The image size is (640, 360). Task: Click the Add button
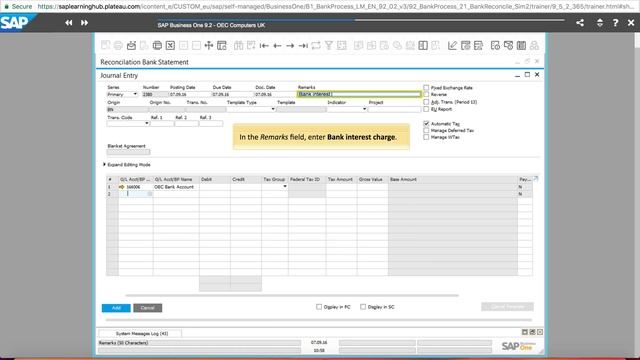(116, 308)
